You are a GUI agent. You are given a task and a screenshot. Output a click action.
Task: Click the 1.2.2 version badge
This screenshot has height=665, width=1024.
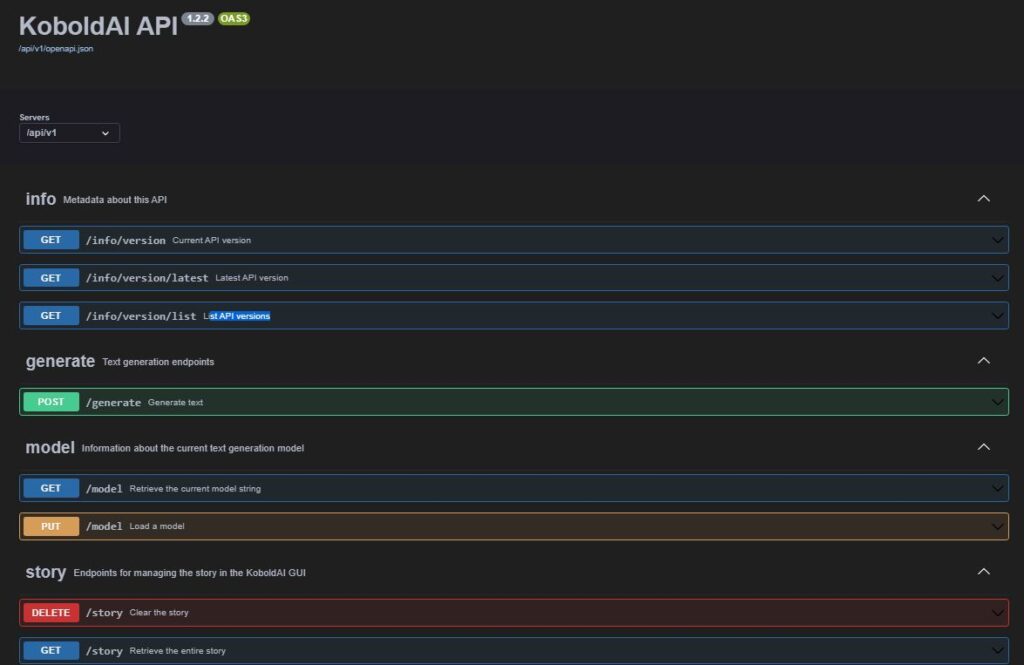pyautogui.click(x=198, y=18)
